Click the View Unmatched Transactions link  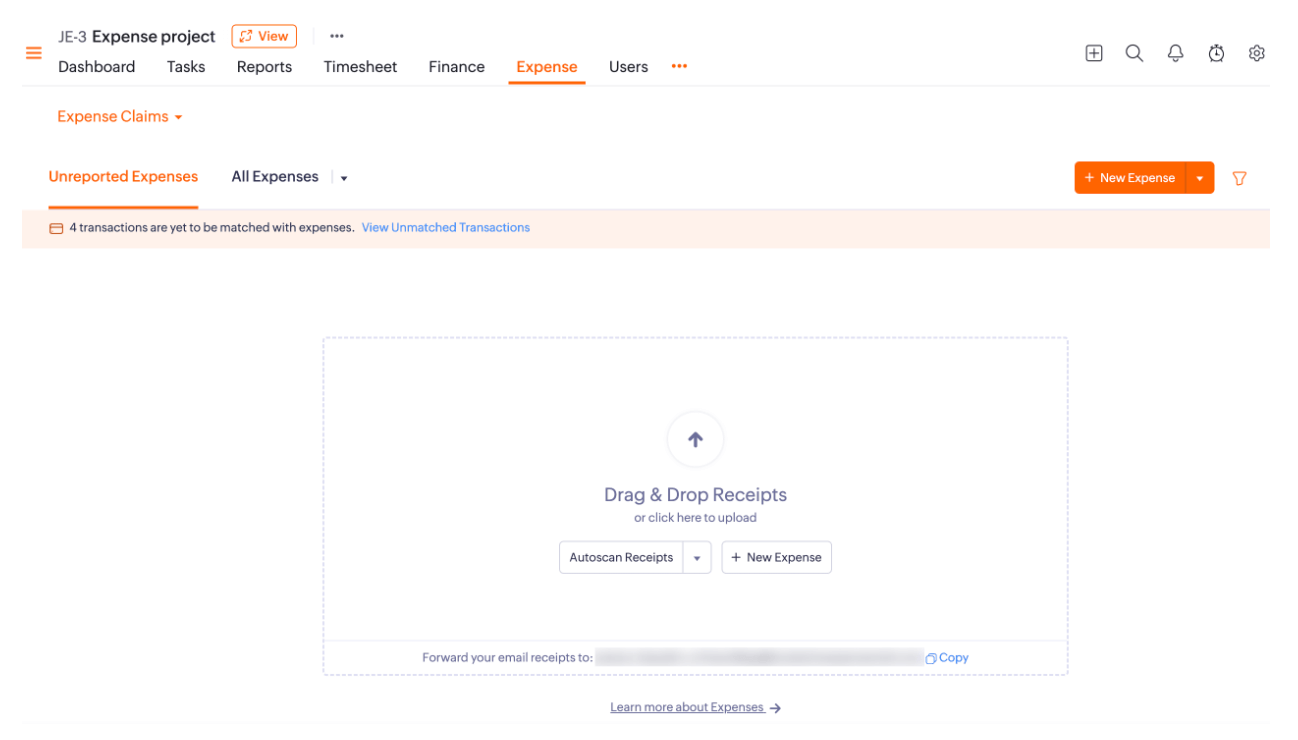[445, 227]
